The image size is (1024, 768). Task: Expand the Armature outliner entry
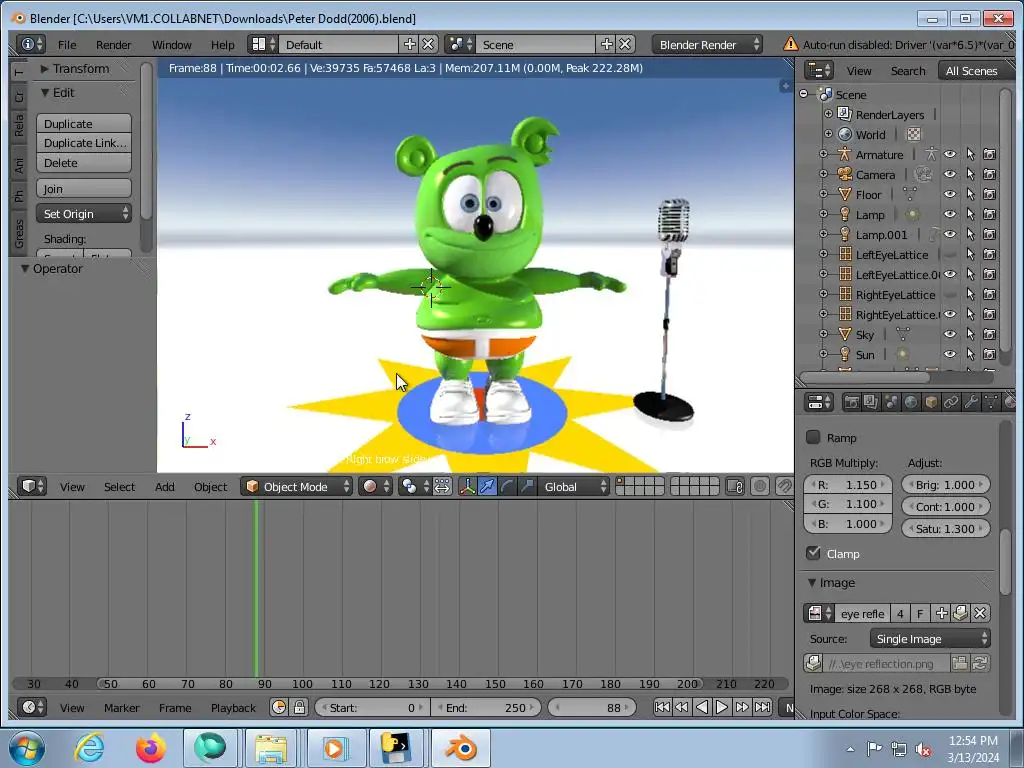824,154
